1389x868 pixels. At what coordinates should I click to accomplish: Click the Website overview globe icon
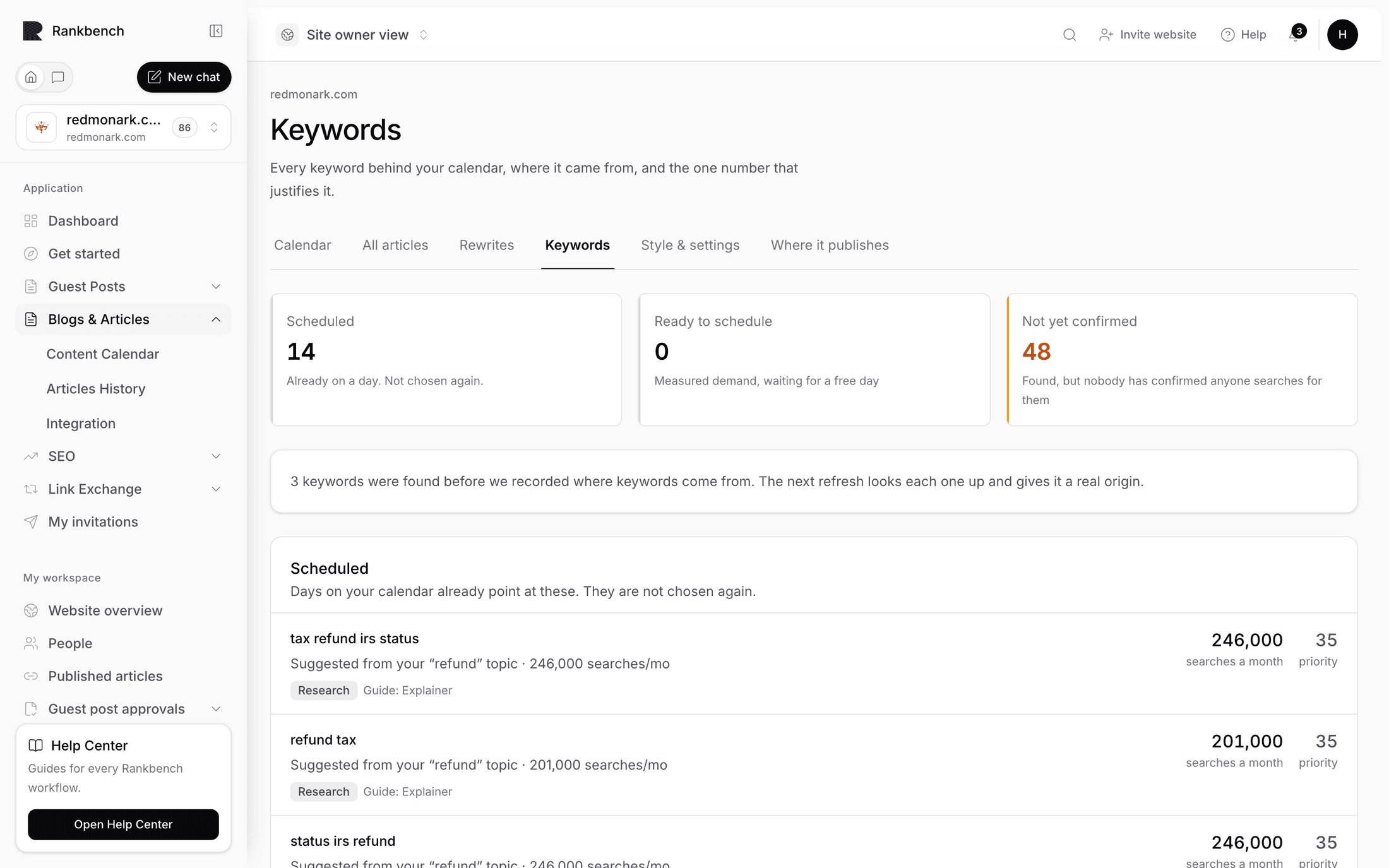pos(31,610)
